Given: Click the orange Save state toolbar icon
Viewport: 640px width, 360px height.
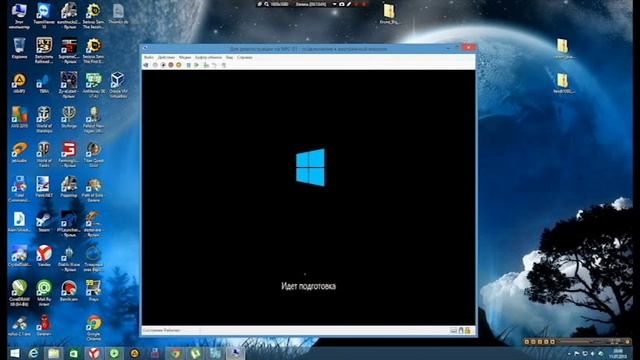Looking at the screenshot, I should [179, 65].
